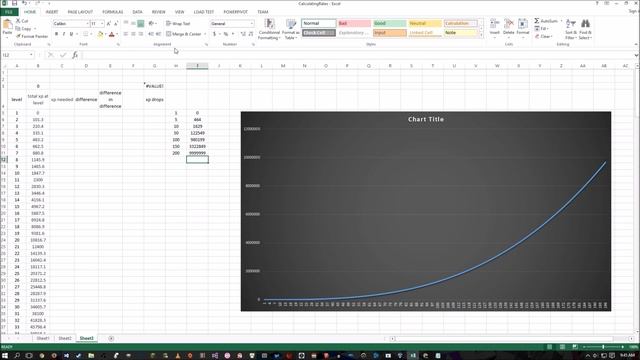The width and height of the screenshot is (640, 360).
Task: Click the Chart Title text
Action: [426, 119]
